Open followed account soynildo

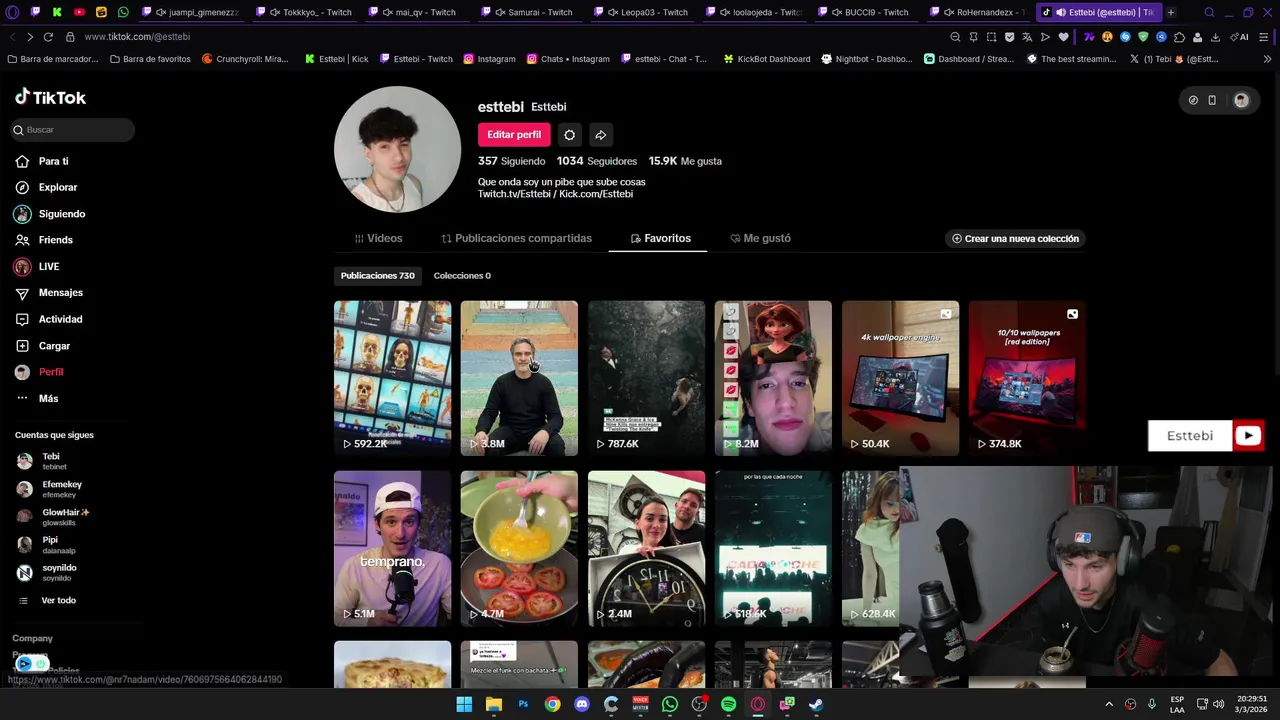[x=48, y=572]
